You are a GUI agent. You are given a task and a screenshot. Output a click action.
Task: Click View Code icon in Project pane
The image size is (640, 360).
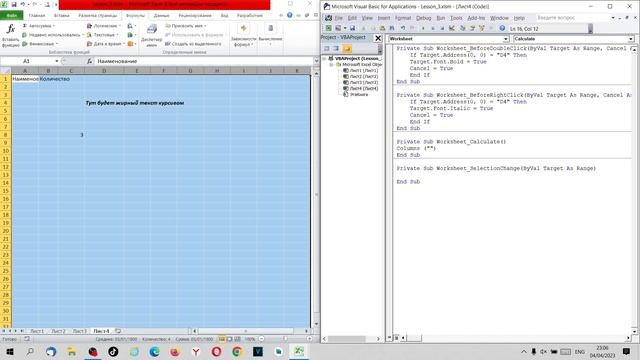pos(327,49)
